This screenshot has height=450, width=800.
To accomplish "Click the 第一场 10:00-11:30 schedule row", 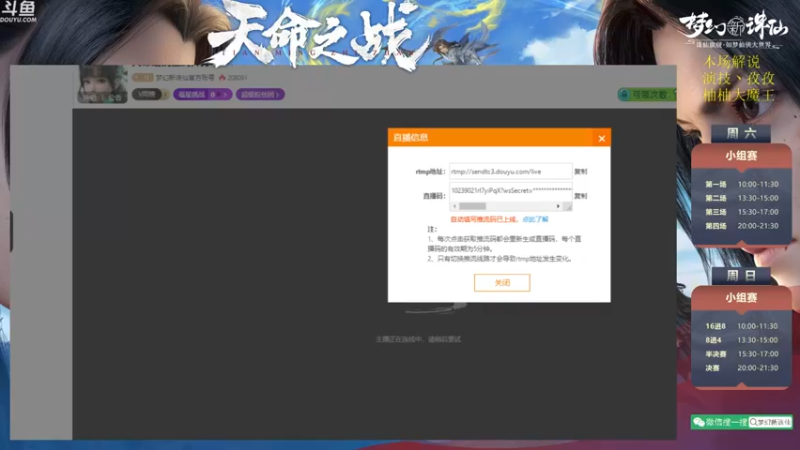I will click(x=741, y=184).
